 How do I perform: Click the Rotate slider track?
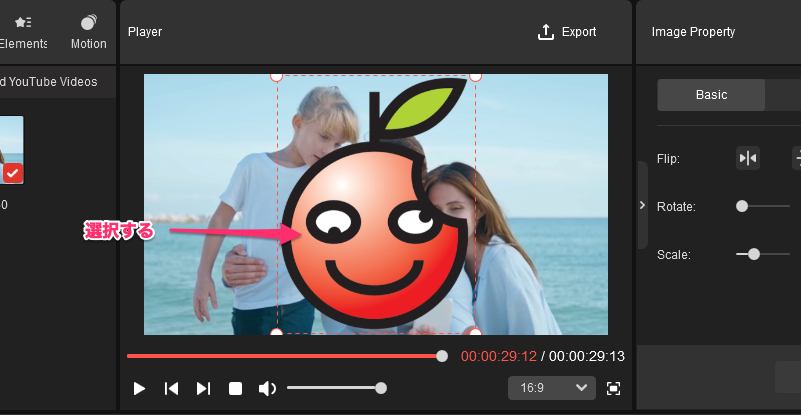point(770,206)
